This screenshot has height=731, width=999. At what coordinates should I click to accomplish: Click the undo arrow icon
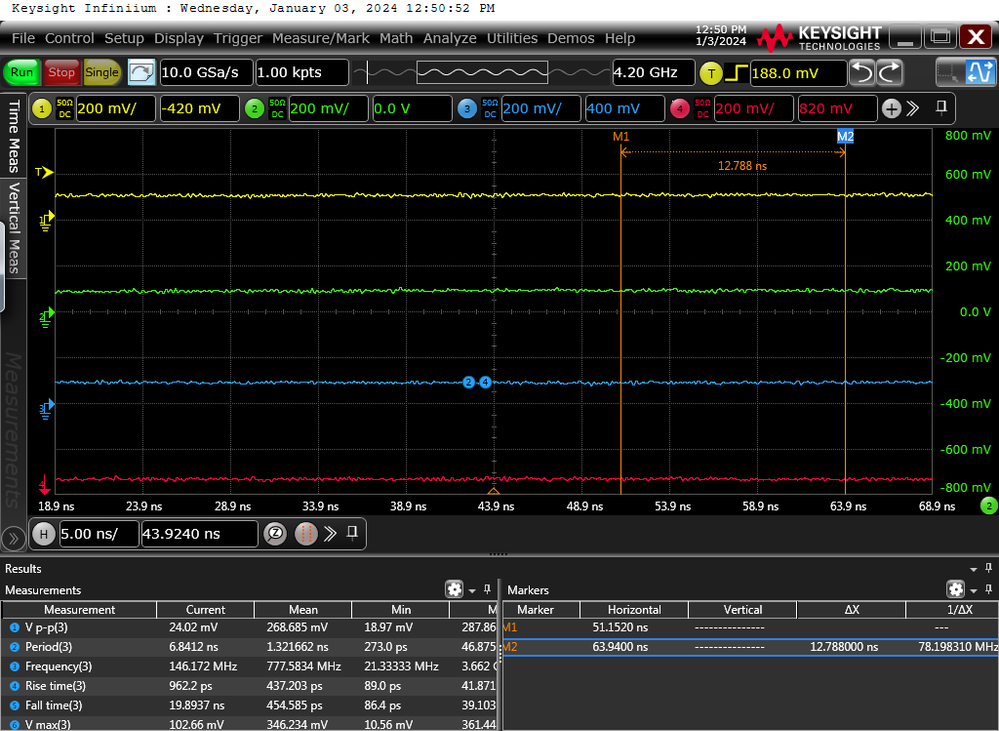[863, 73]
